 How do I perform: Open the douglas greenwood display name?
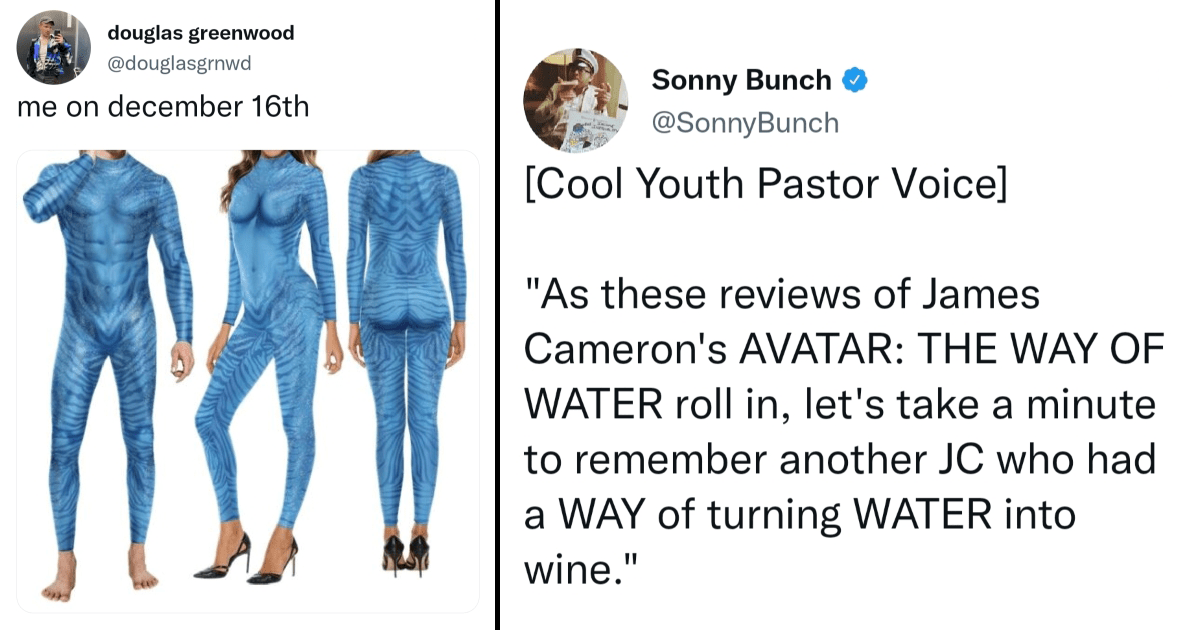200,33
